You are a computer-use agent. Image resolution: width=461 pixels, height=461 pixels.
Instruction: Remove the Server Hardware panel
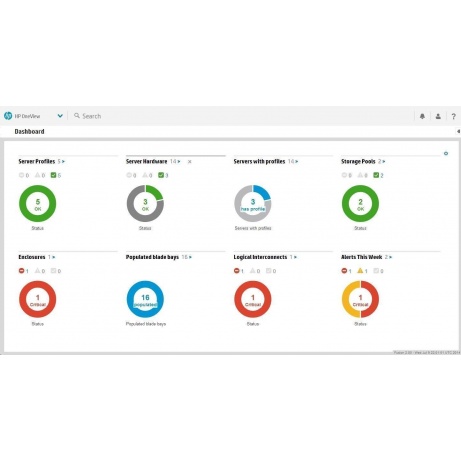(x=189, y=162)
